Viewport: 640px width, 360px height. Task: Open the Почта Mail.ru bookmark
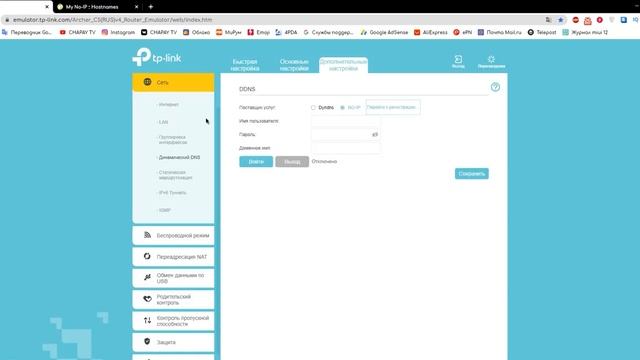(500, 32)
